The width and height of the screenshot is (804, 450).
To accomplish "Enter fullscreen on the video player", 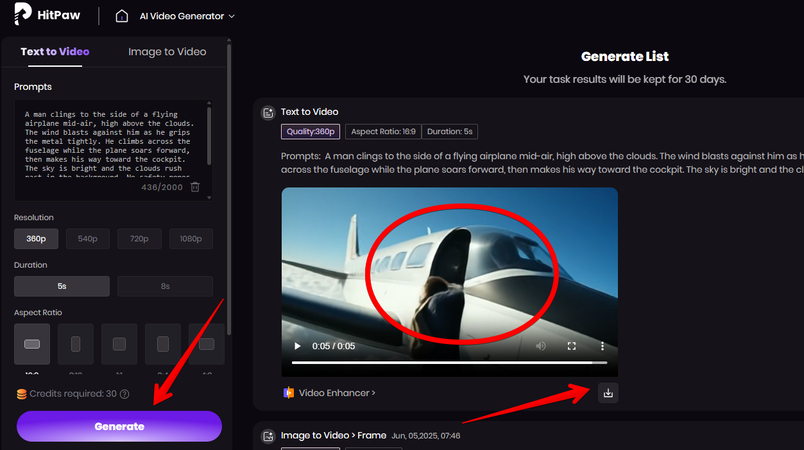I will point(572,346).
